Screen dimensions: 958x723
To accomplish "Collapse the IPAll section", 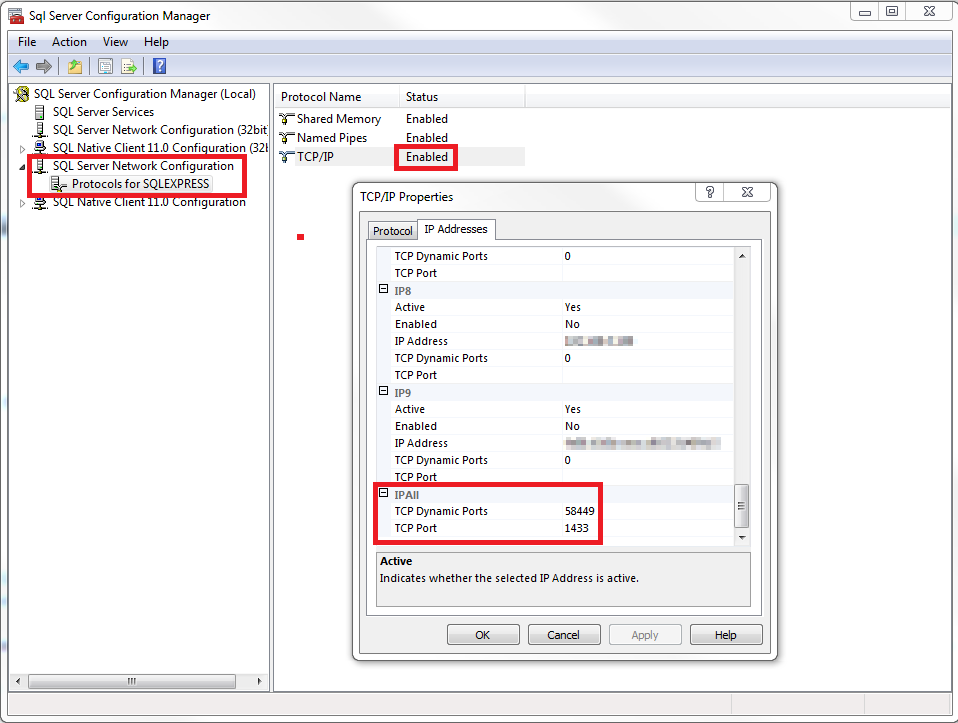I will [x=383, y=494].
